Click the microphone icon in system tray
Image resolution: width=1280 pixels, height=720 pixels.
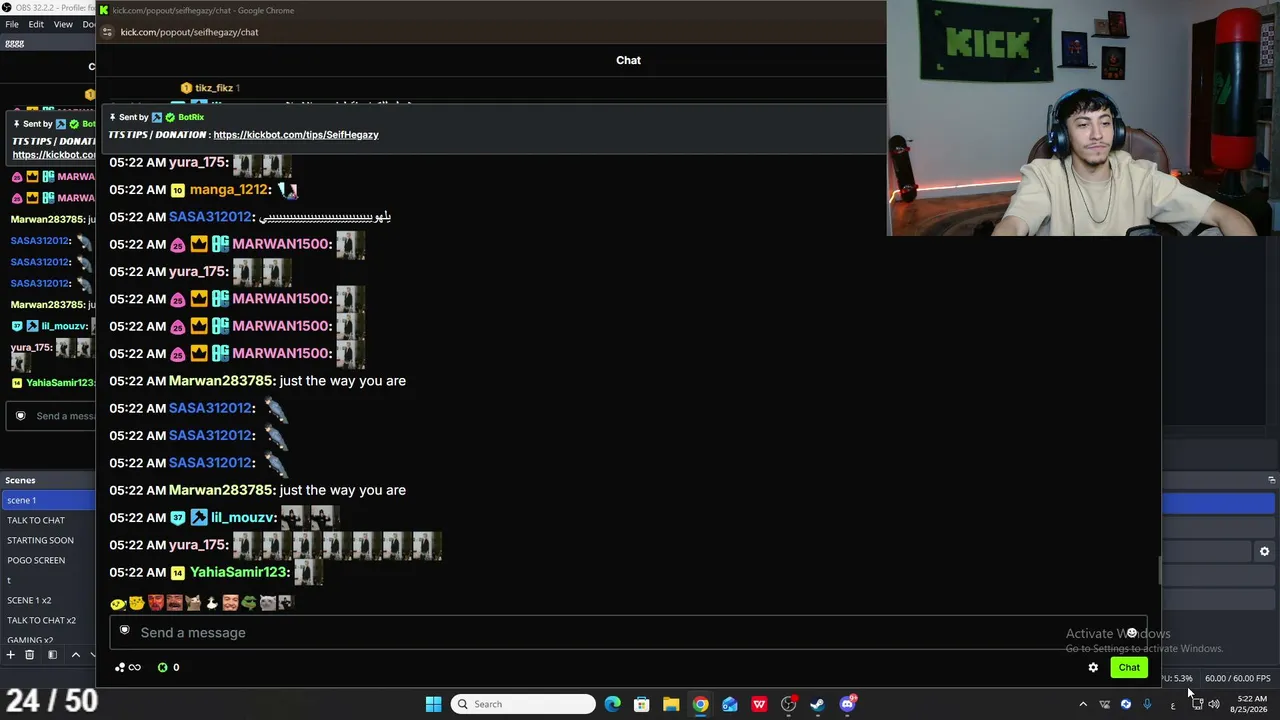(x=1147, y=704)
